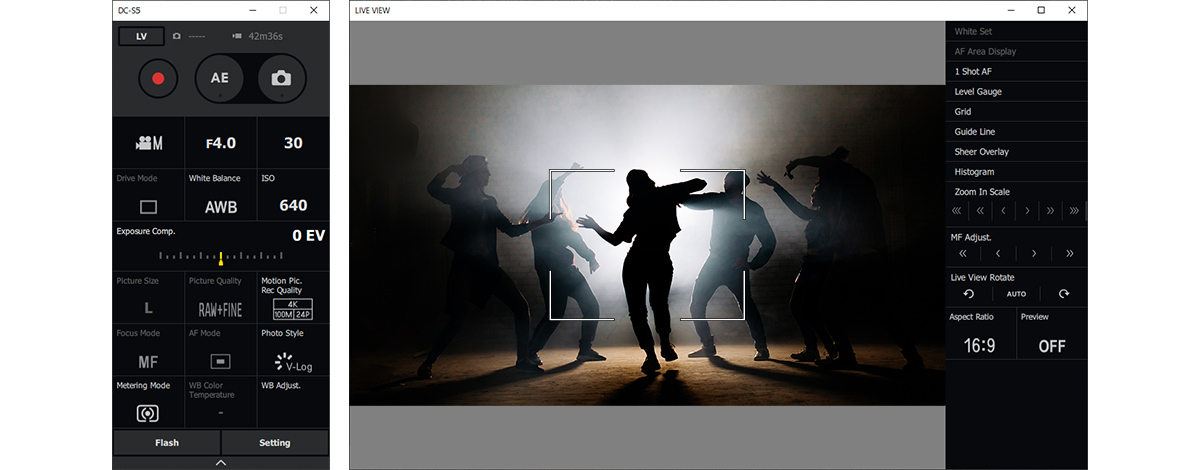
Task: Set Live View Rotate to AUTO
Action: coord(1016,294)
